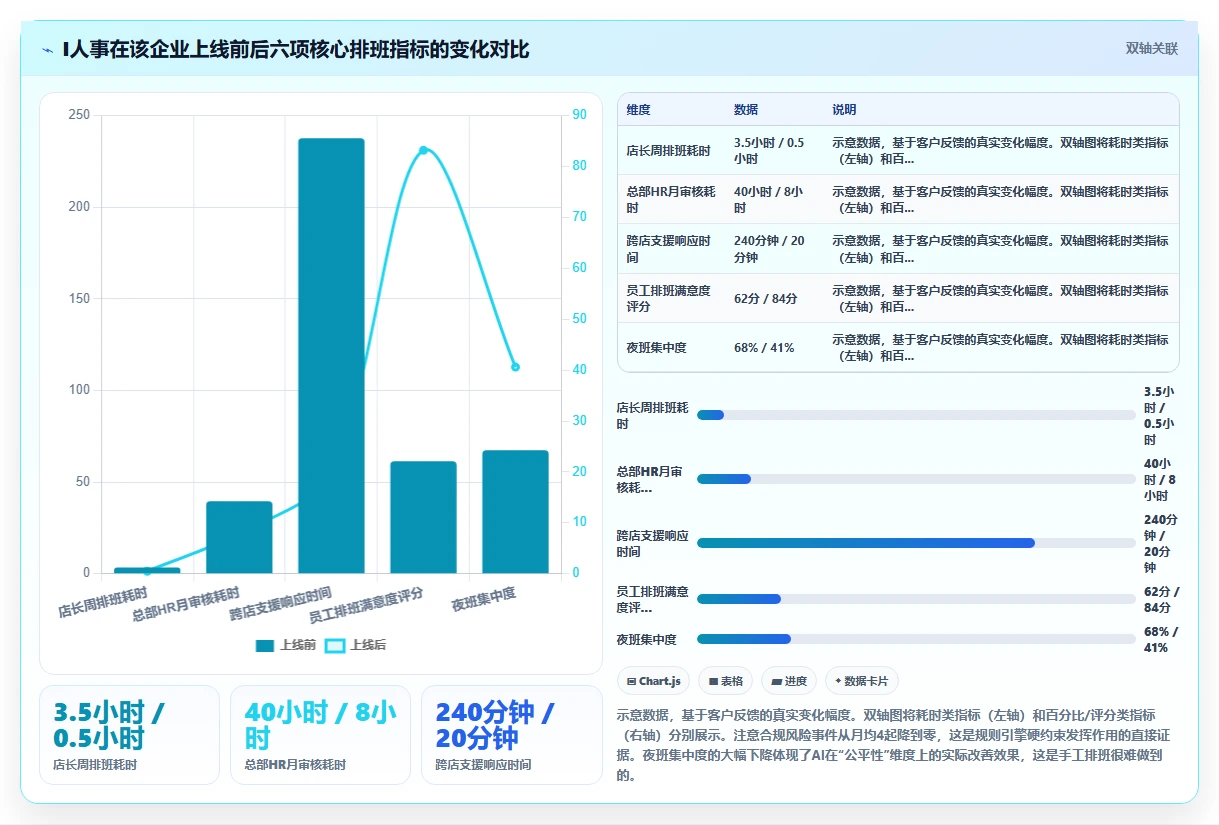Click the 店长周排班耗时 x-axis label
Image resolution: width=1219 pixels, height=825 pixels.
[103, 601]
